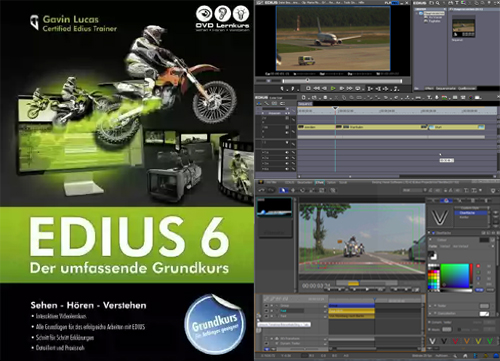Select the arrow selection tool in title editor
The width and height of the screenshot is (500, 361).
click(x=283, y=190)
